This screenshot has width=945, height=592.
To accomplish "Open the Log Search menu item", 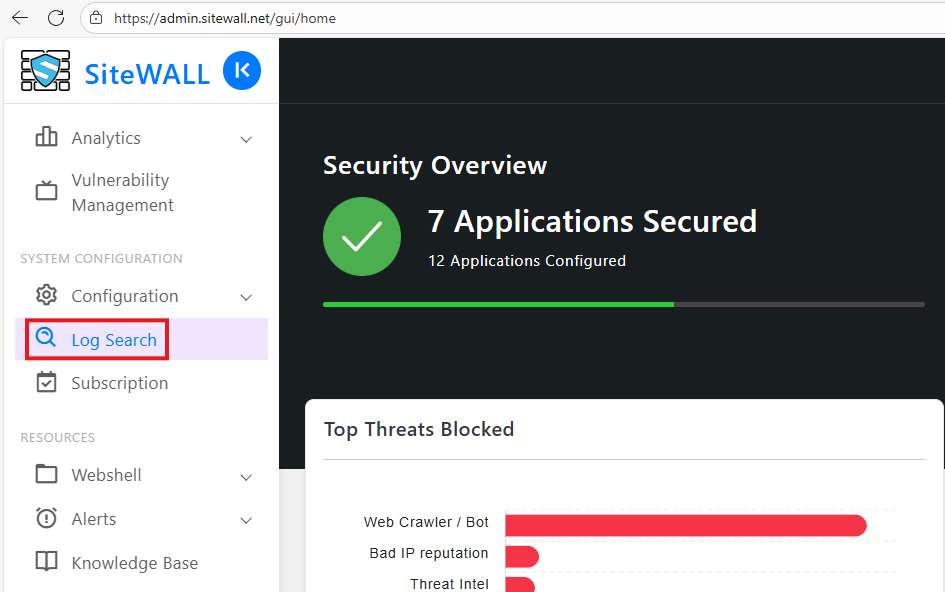I will (x=114, y=340).
